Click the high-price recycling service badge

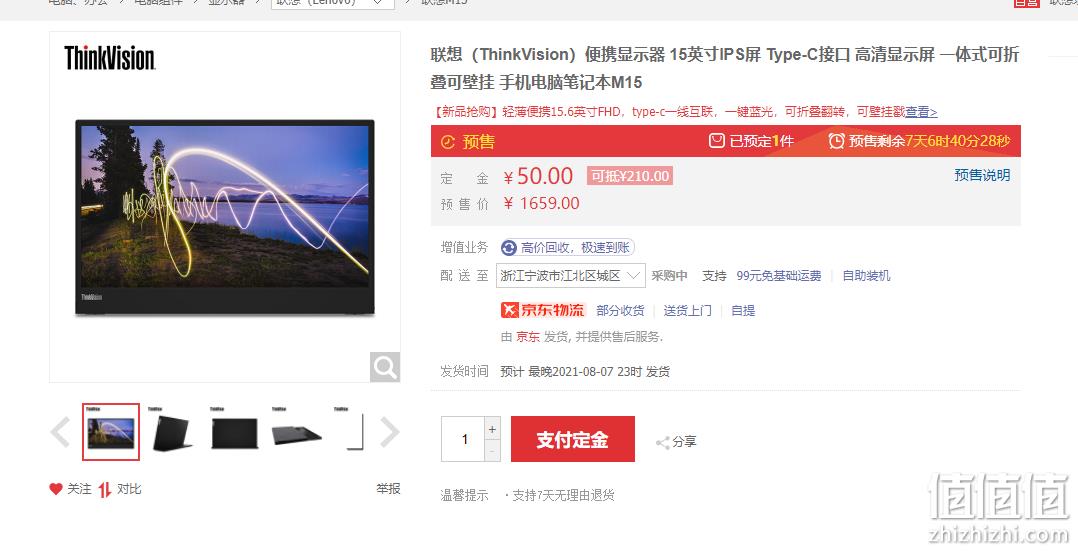click(x=567, y=247)
